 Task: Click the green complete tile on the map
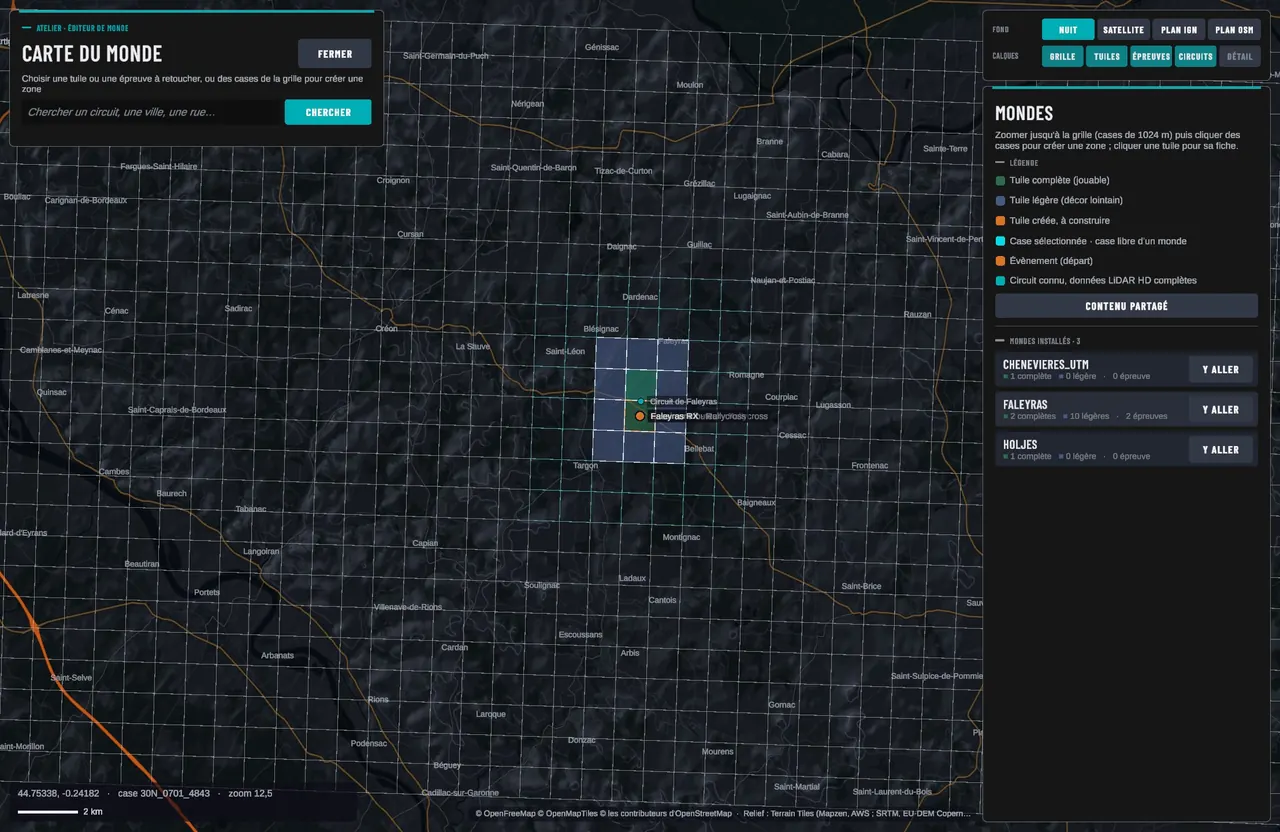pyautogui.click(x=640, y=385)
